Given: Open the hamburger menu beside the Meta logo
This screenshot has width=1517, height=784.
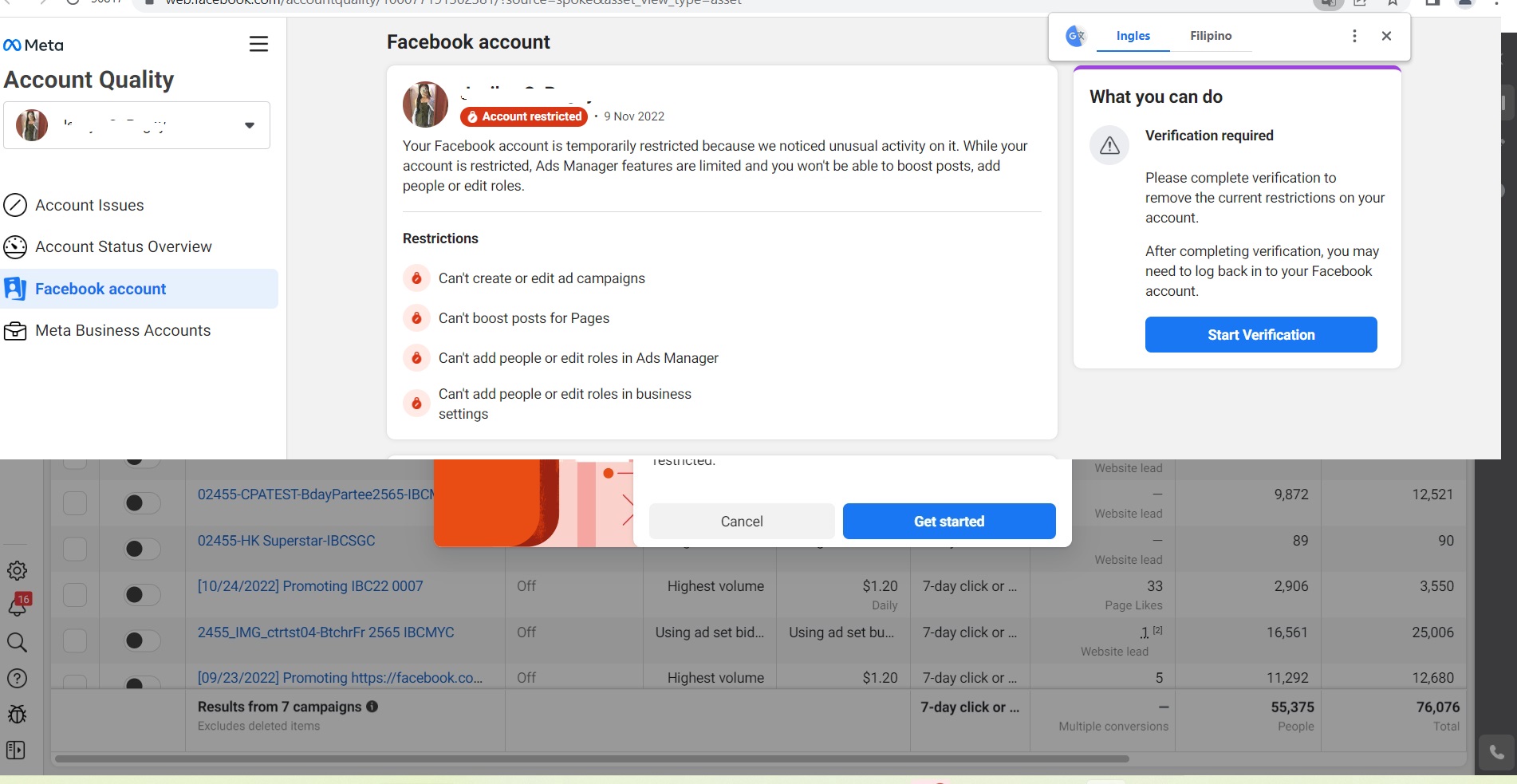Looking at the screenshot, I should click(258, 44).
